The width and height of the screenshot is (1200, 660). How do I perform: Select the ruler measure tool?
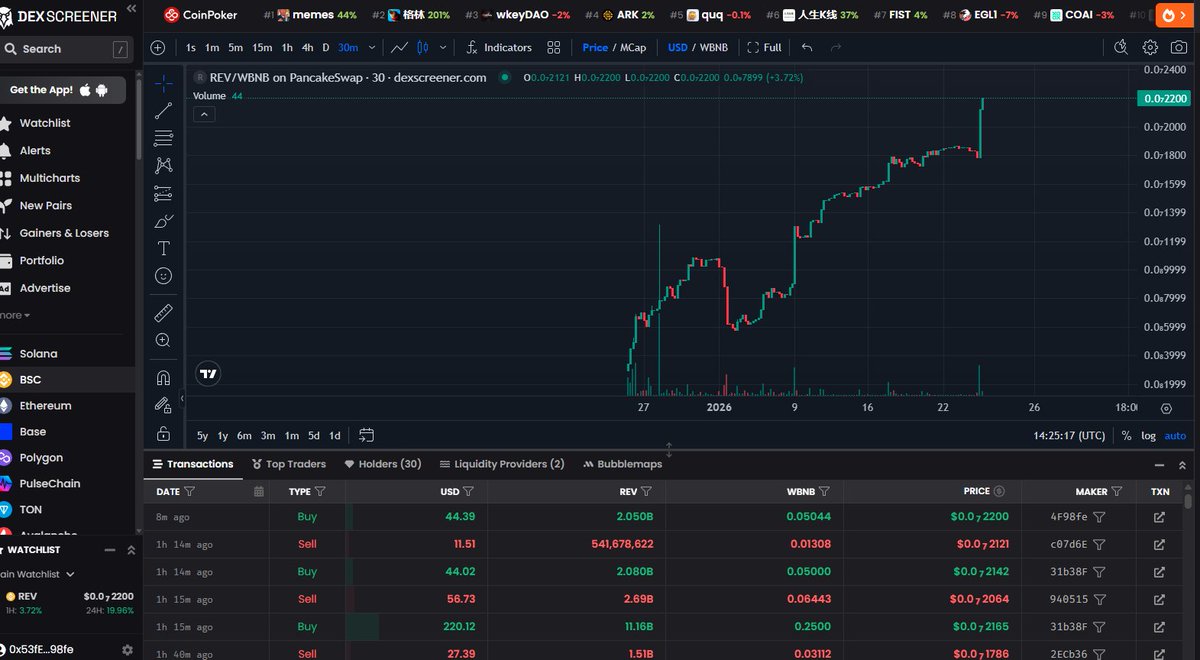[x=163, y=313]
